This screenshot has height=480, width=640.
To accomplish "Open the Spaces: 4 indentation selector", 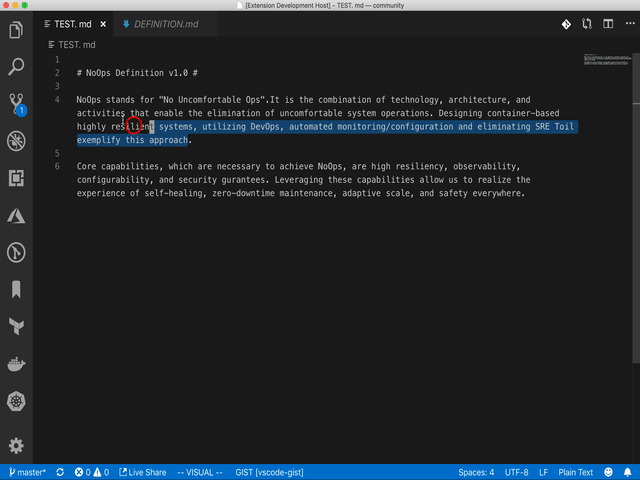I will (x=475, y=472).
